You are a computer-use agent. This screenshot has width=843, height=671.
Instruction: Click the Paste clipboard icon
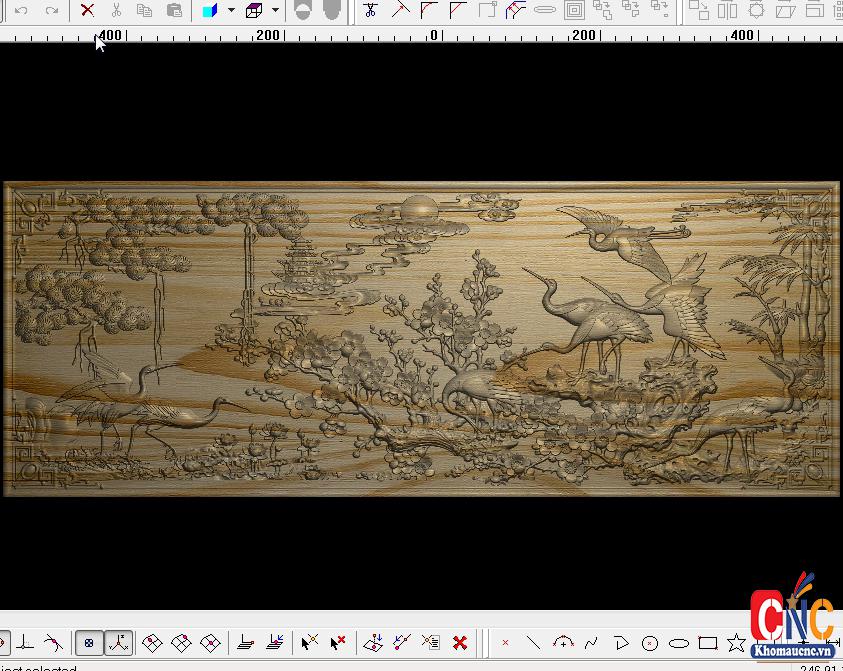[174, 10]
